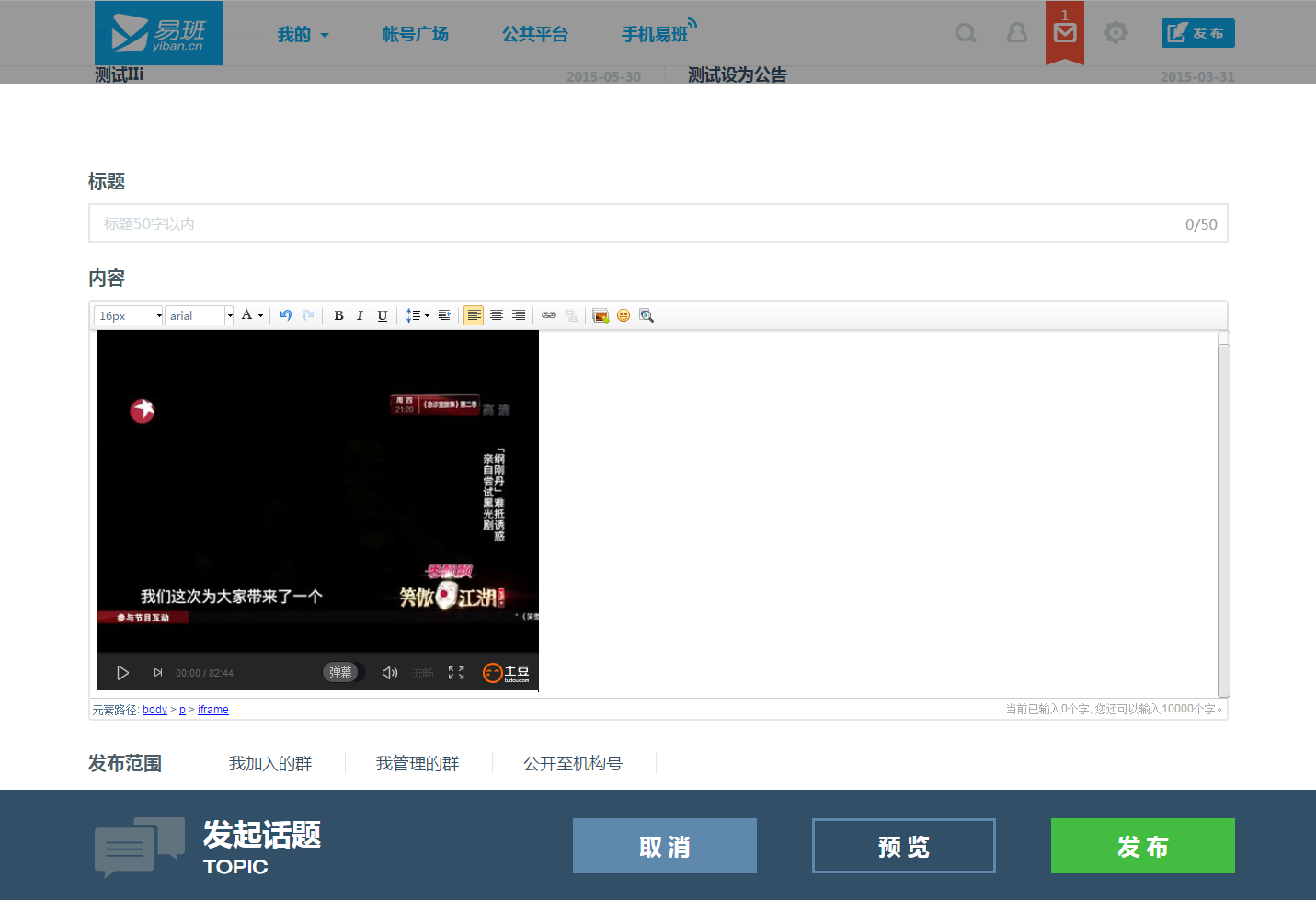
Task: Click the body element path link
Action: click(x=154, y=710)
